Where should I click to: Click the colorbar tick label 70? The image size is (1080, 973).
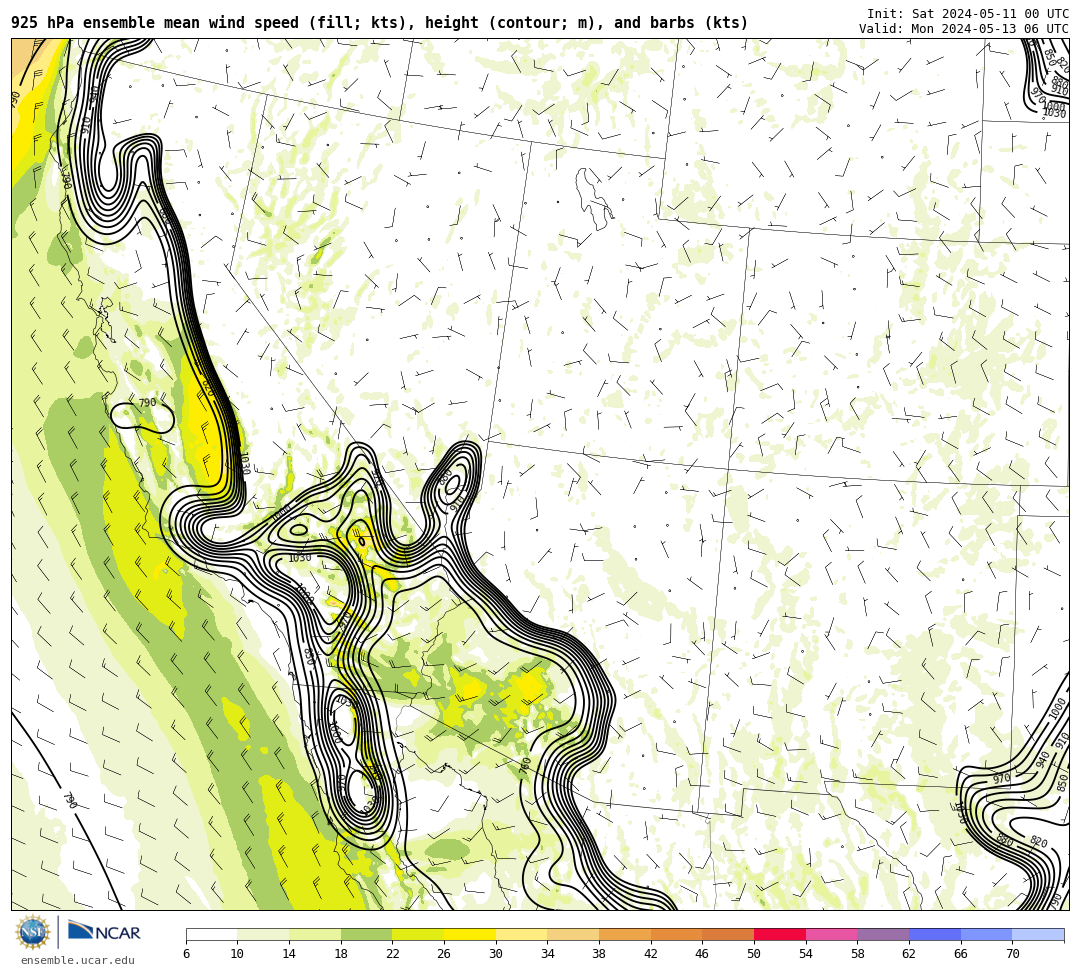pos(1012,954)
